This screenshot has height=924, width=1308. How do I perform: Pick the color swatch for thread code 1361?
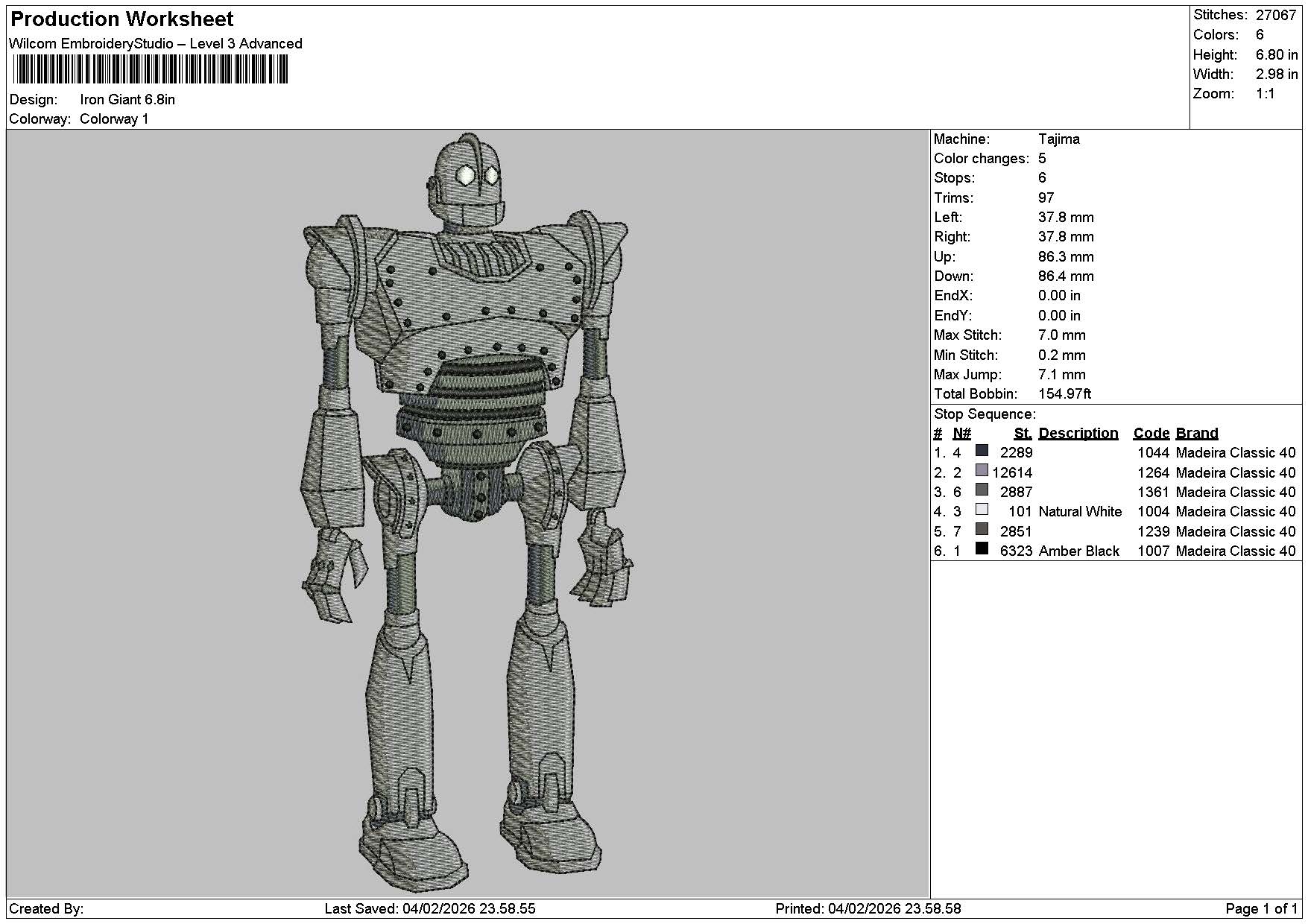coord(982,490)
